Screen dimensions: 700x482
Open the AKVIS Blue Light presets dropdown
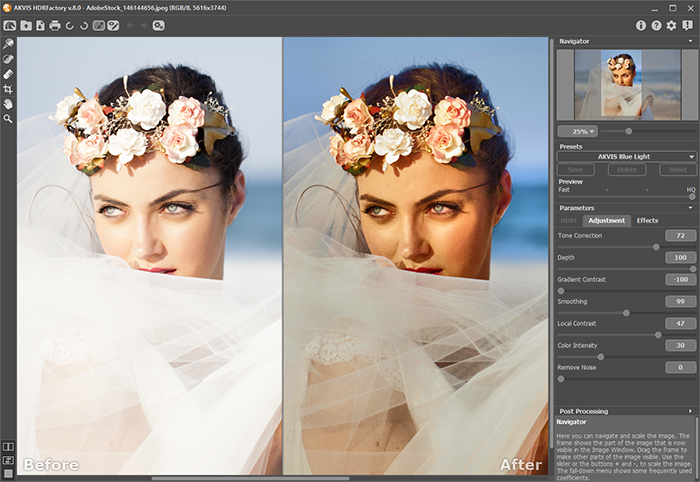tap(626, 156)
